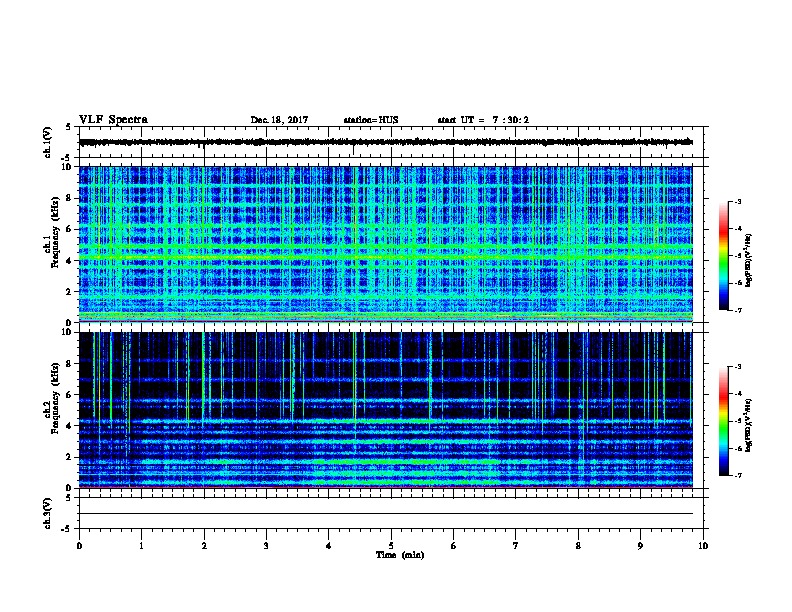Click the log(PSD) label of the ch.2 color bar

coord(749,425)
